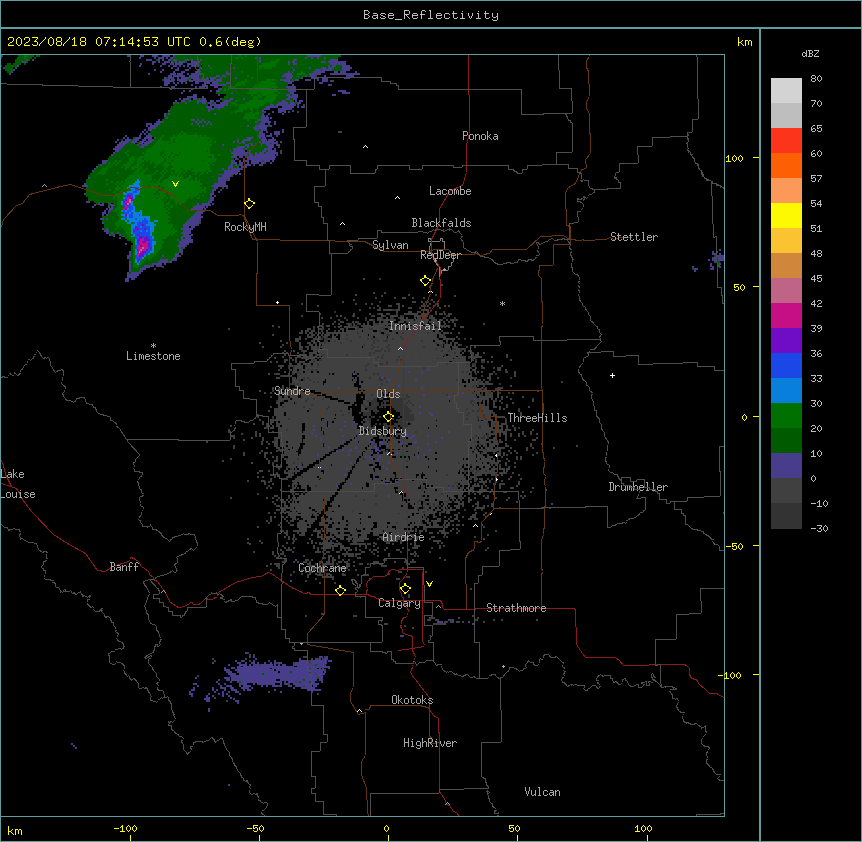Click the Blackfalds city label
Image resolution: width=862 pixels, height=842 pixels.
coord(441,223)
